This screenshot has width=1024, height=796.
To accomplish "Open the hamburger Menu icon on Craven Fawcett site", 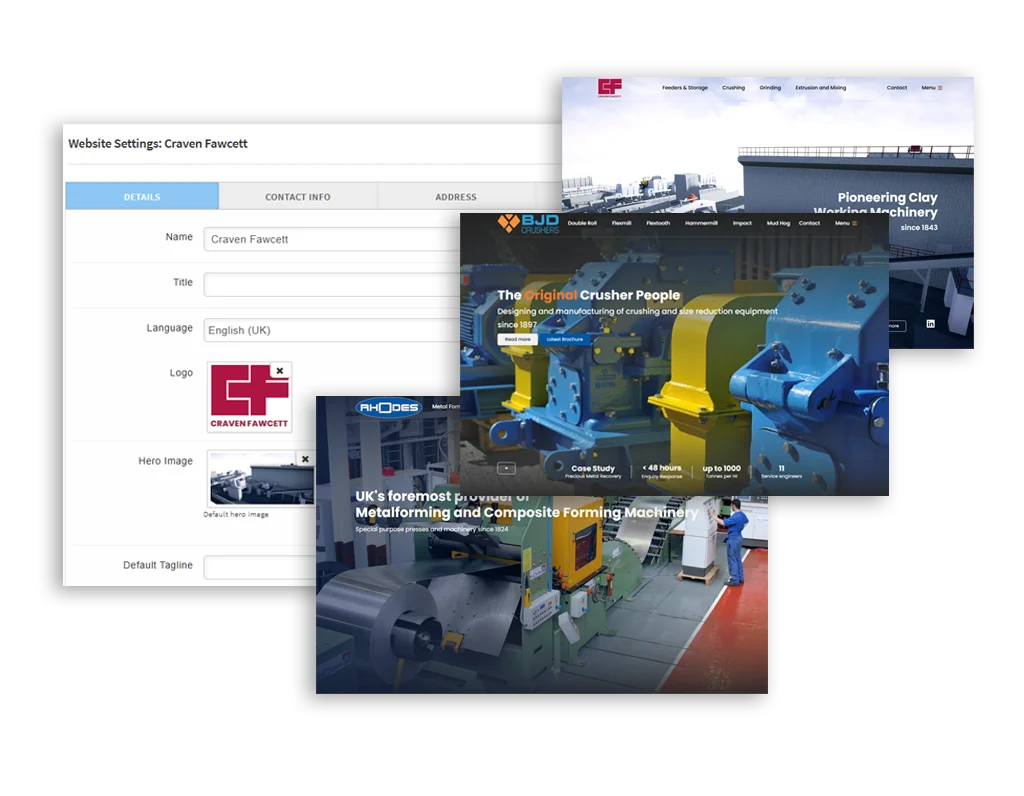I will click(939, 88).
